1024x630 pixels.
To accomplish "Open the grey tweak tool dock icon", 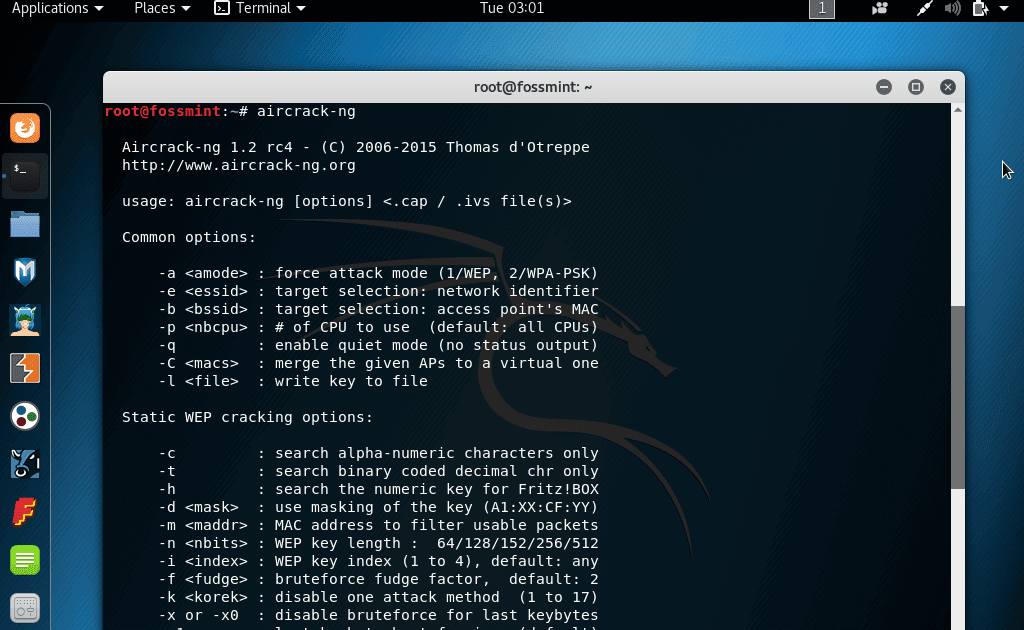I will tap(25, 608).
